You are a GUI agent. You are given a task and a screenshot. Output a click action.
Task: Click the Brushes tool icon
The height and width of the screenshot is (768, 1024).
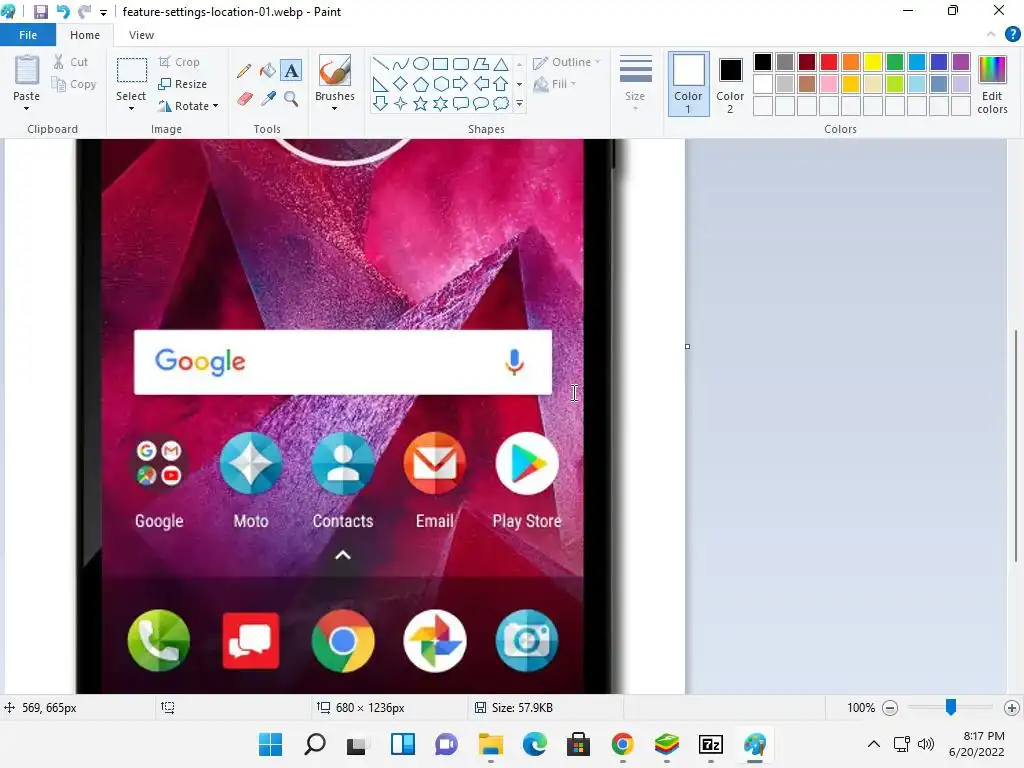pos(335,70)
